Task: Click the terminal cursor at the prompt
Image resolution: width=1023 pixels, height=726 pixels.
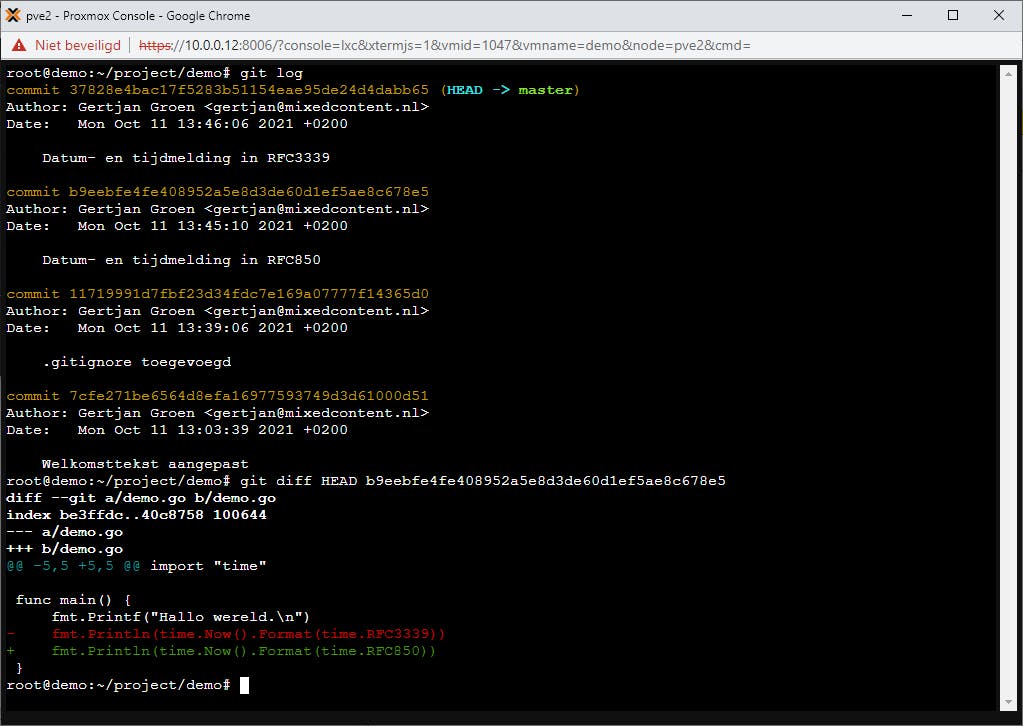Action: 243,685
